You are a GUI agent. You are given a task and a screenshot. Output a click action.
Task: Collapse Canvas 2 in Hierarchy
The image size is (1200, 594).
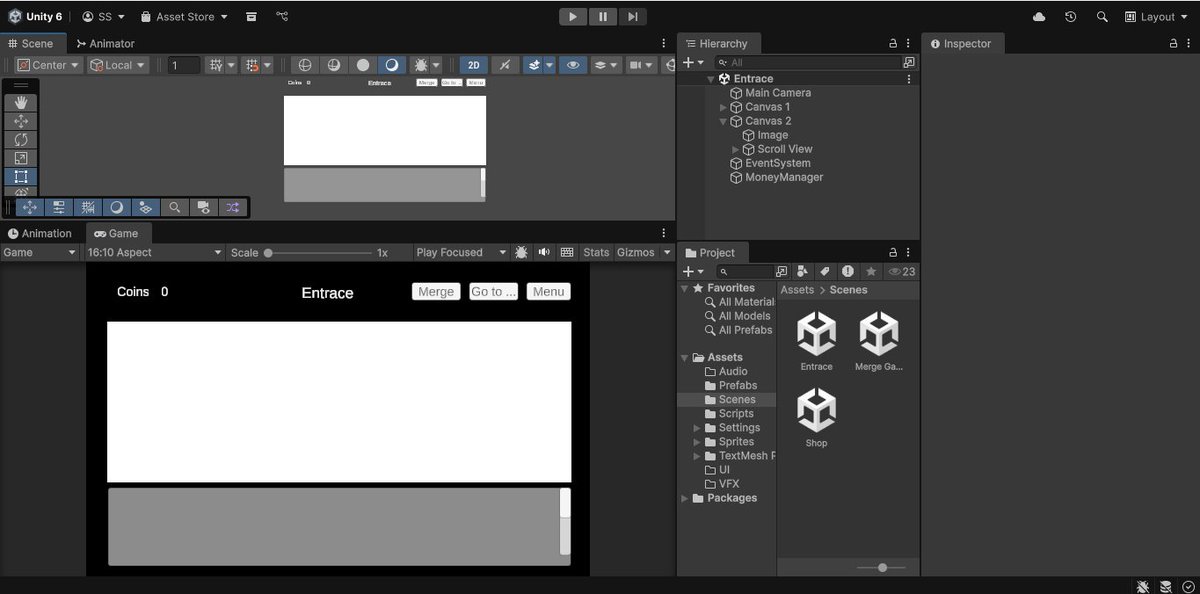pos(724,121)
